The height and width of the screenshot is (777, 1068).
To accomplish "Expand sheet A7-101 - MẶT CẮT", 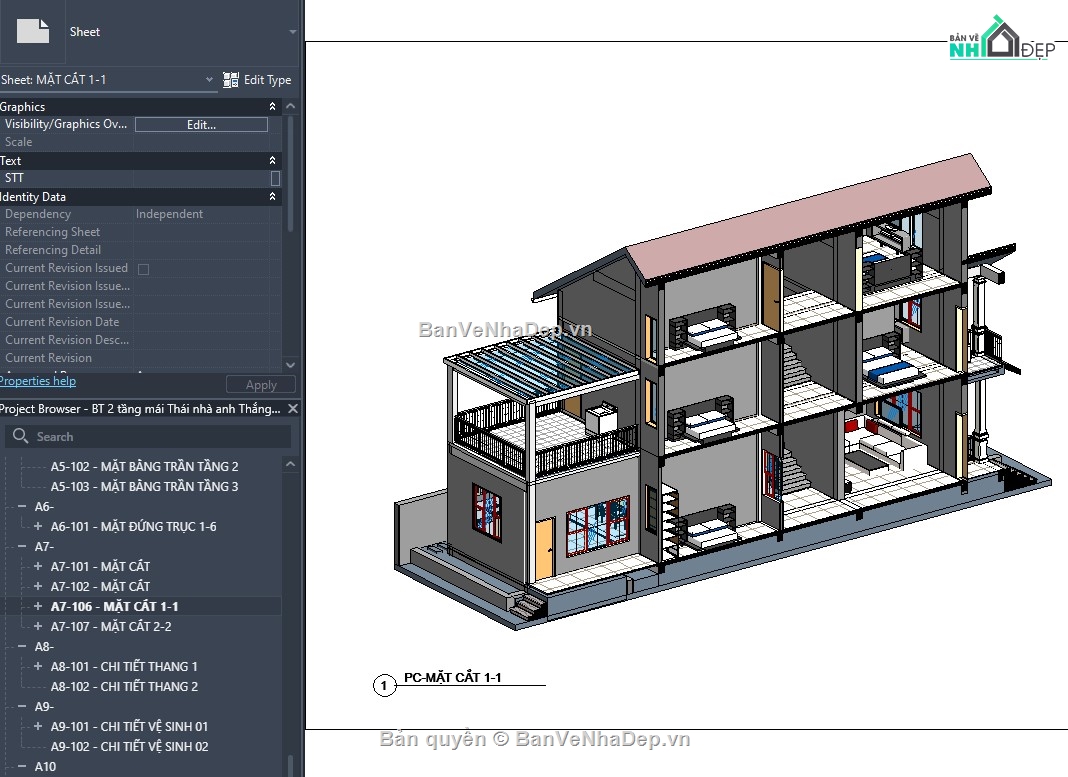I will coord(38,567).
